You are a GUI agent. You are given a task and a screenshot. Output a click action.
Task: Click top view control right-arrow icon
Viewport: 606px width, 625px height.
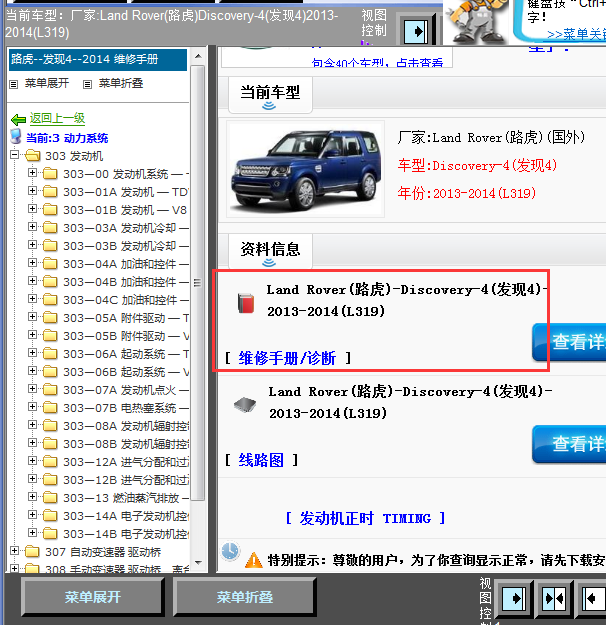[x=416, y=31]
